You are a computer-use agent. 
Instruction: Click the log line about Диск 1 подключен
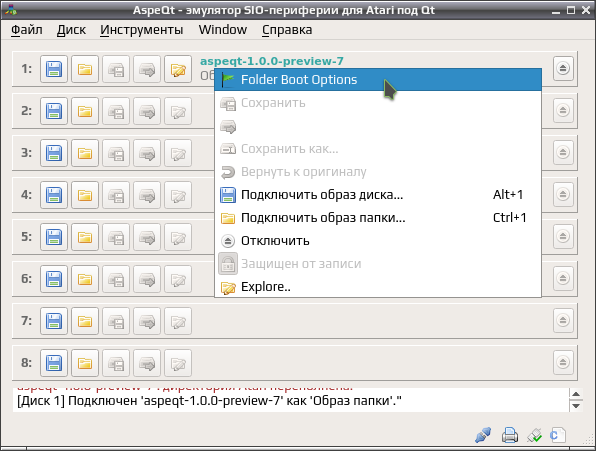tap(209, 401)
